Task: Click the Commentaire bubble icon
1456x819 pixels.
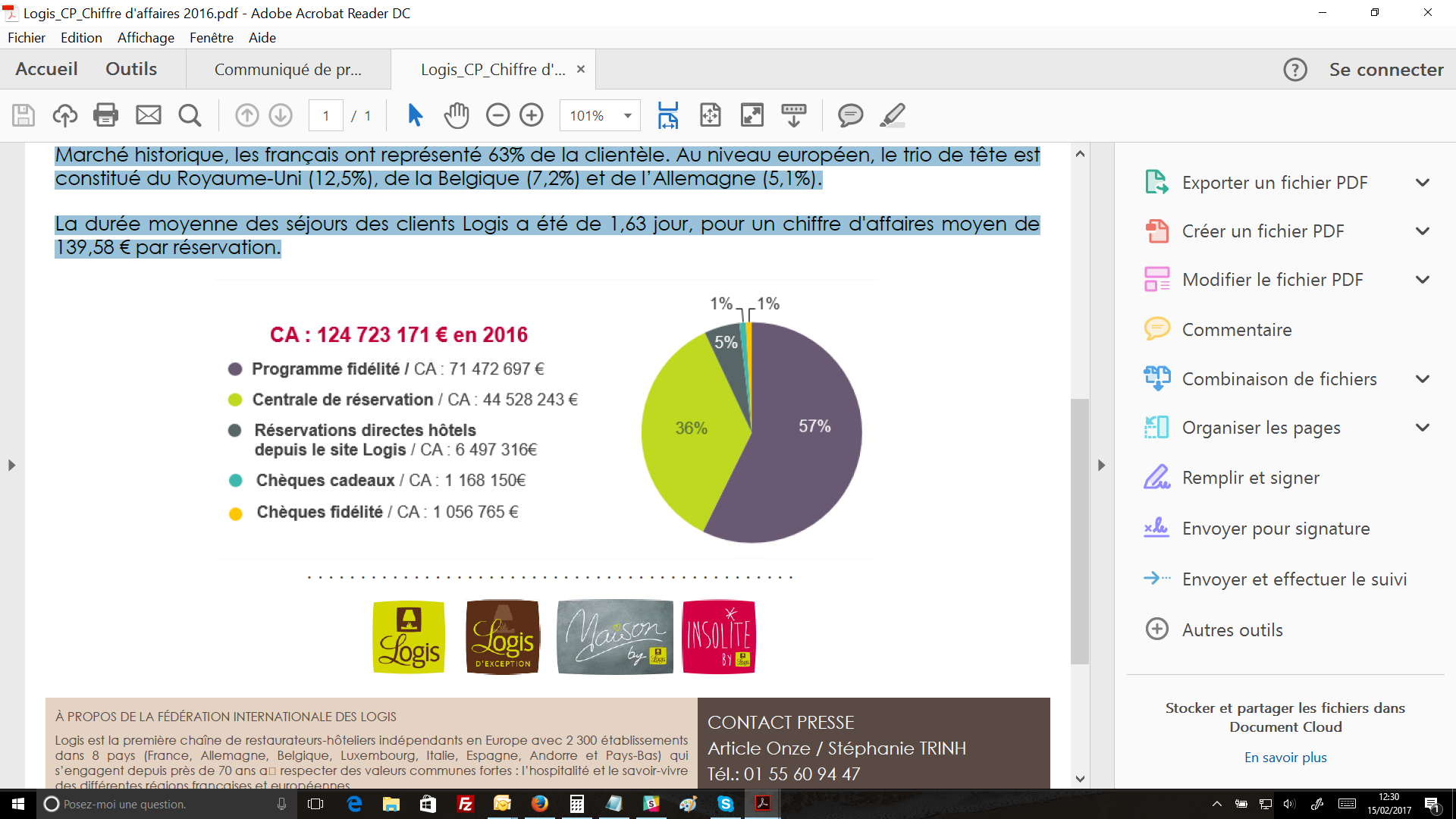Action: pyautogui.click(x=1156, y=329)
